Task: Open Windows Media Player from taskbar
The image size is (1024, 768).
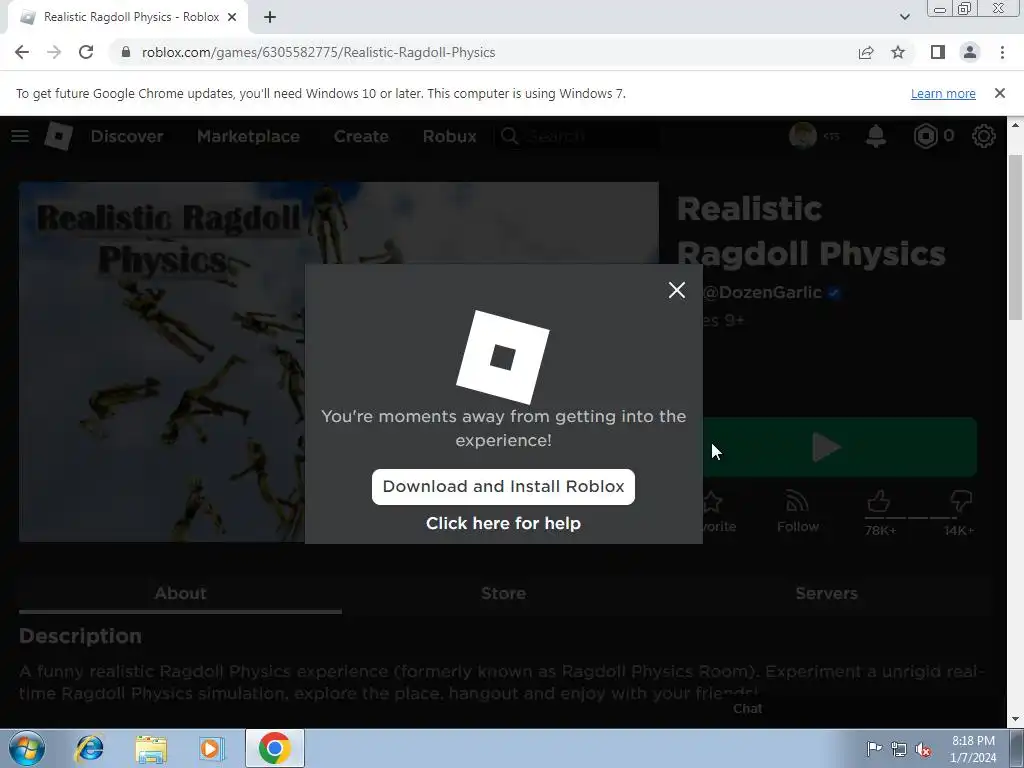Action: click(210, 748)
